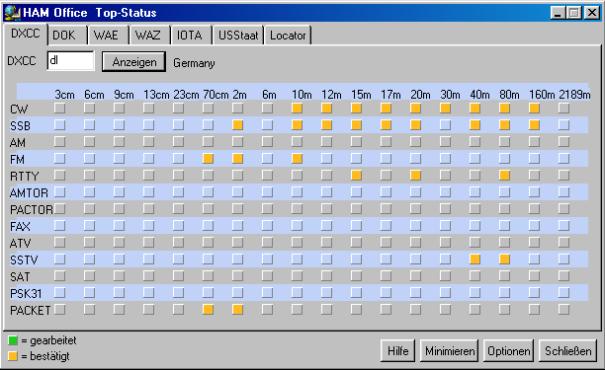Toggle the PACKET 2m status box
This screenshot has width=605, height=370.
coord(238,309)
